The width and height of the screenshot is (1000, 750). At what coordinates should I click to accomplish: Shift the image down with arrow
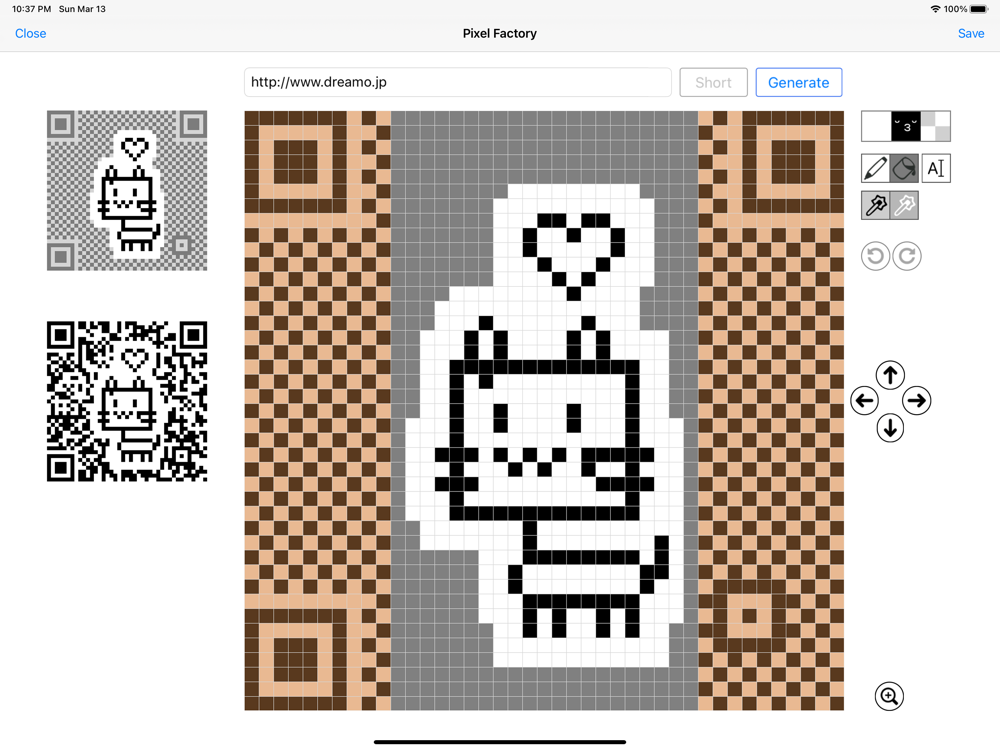coord(890,427)
